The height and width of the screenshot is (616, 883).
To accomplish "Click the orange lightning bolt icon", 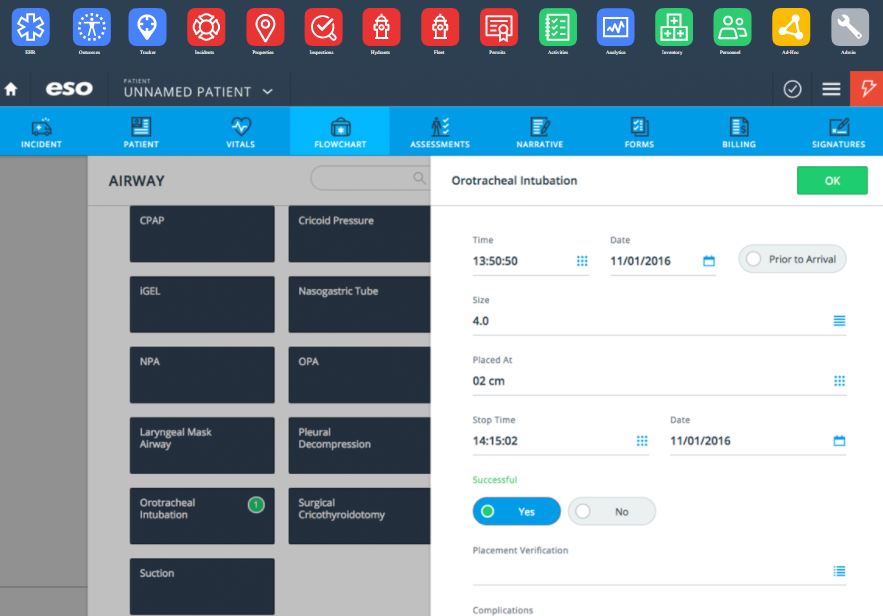I will coord(867,88).
